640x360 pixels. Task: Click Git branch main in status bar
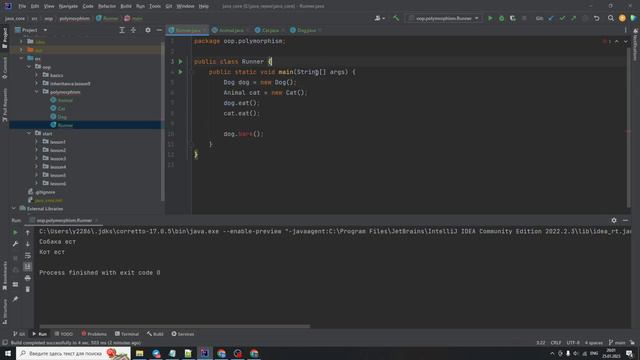(617, 342)
